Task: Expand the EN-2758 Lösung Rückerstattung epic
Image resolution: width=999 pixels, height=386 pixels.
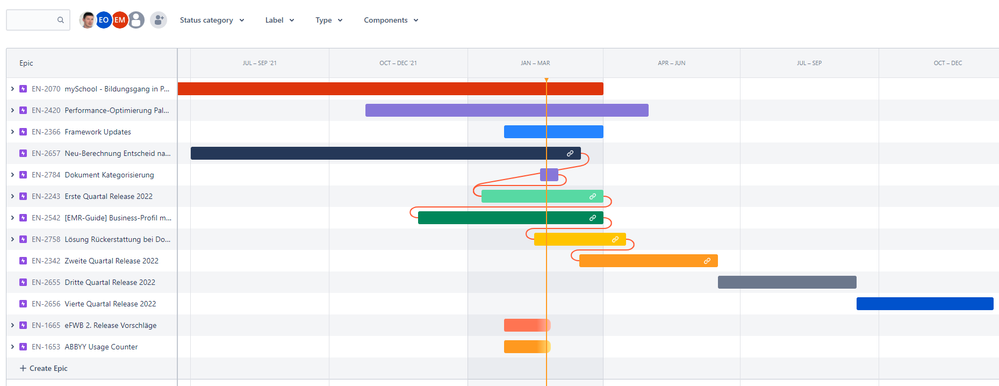Action: tap(12, 239)
